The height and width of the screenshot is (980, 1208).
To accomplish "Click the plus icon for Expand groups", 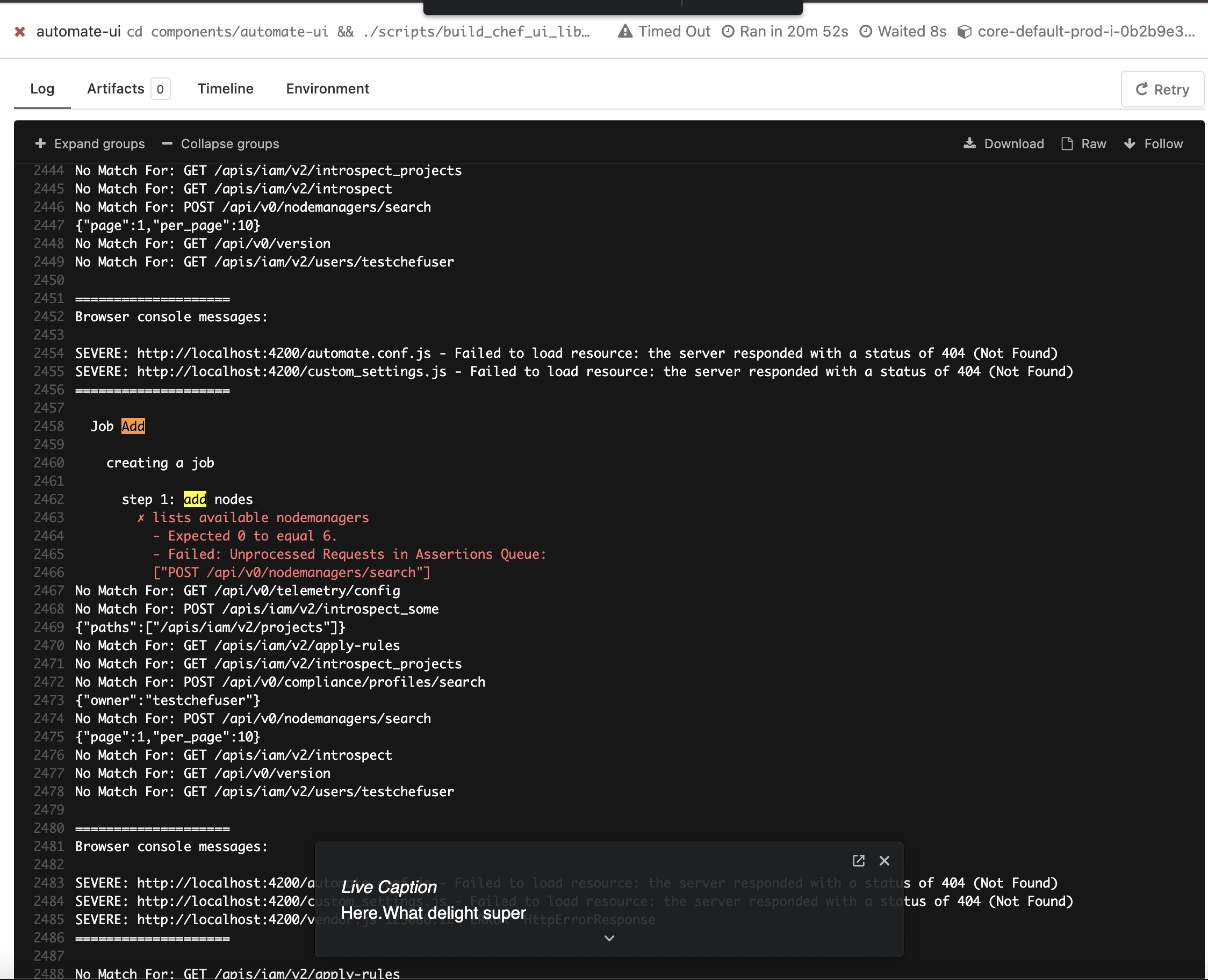I will coord(40,143).
